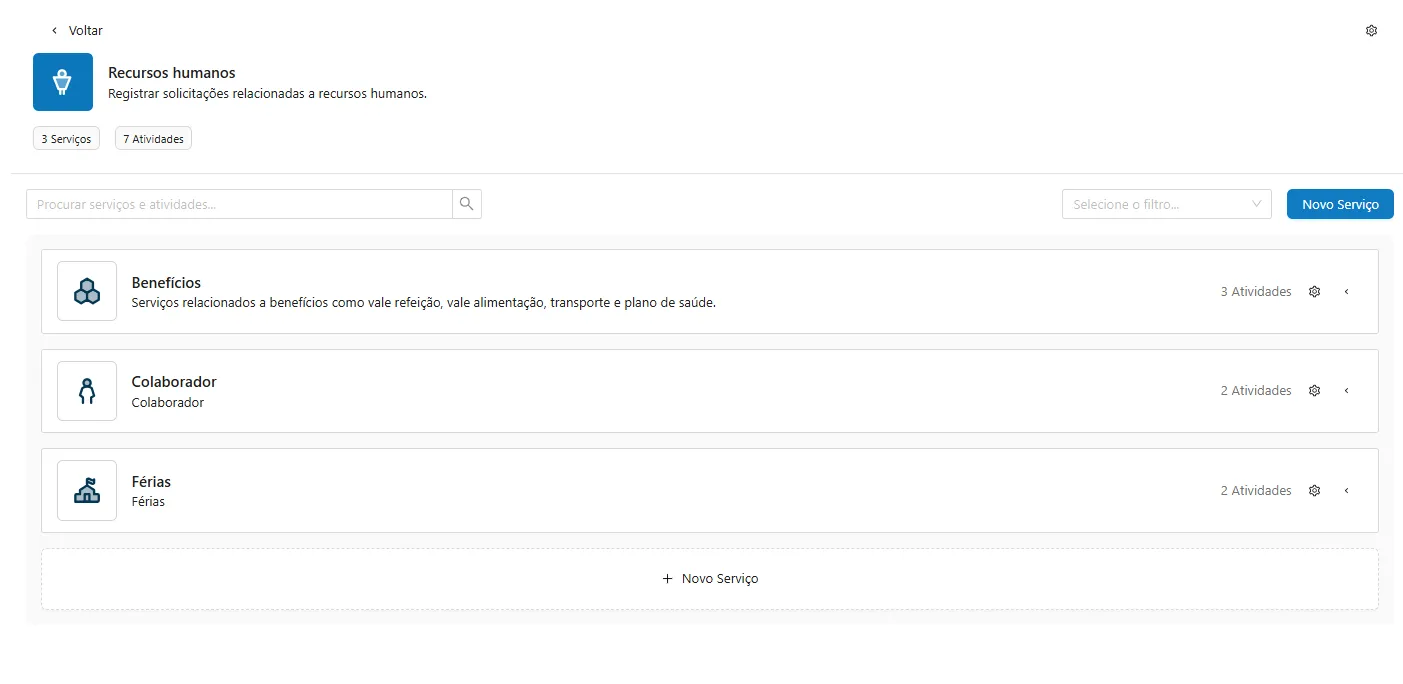
Task: Click the Recursos humanos blue category icon
Action: pos(63,82)
